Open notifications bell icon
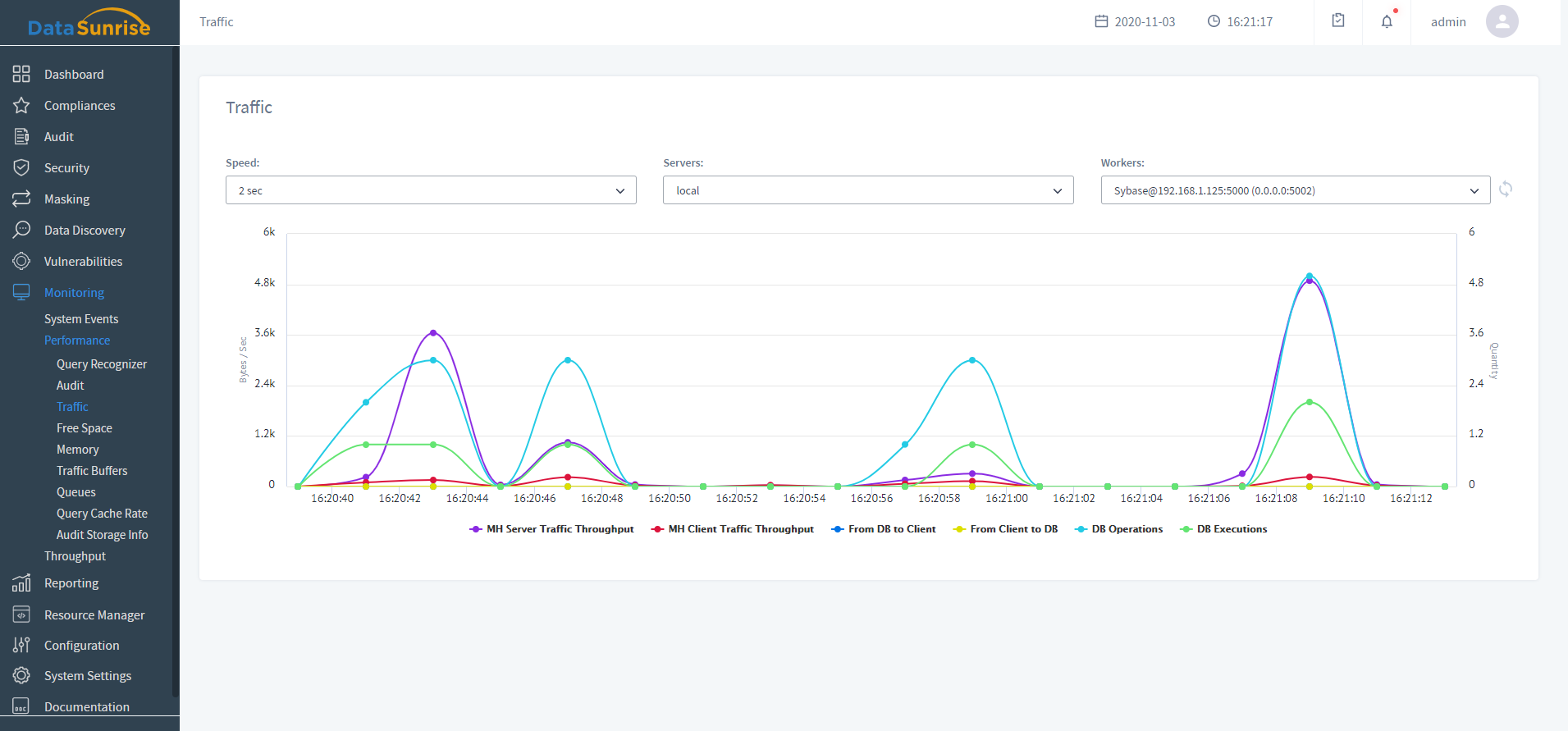The image size is (1568, 731). pos(1387,22)
